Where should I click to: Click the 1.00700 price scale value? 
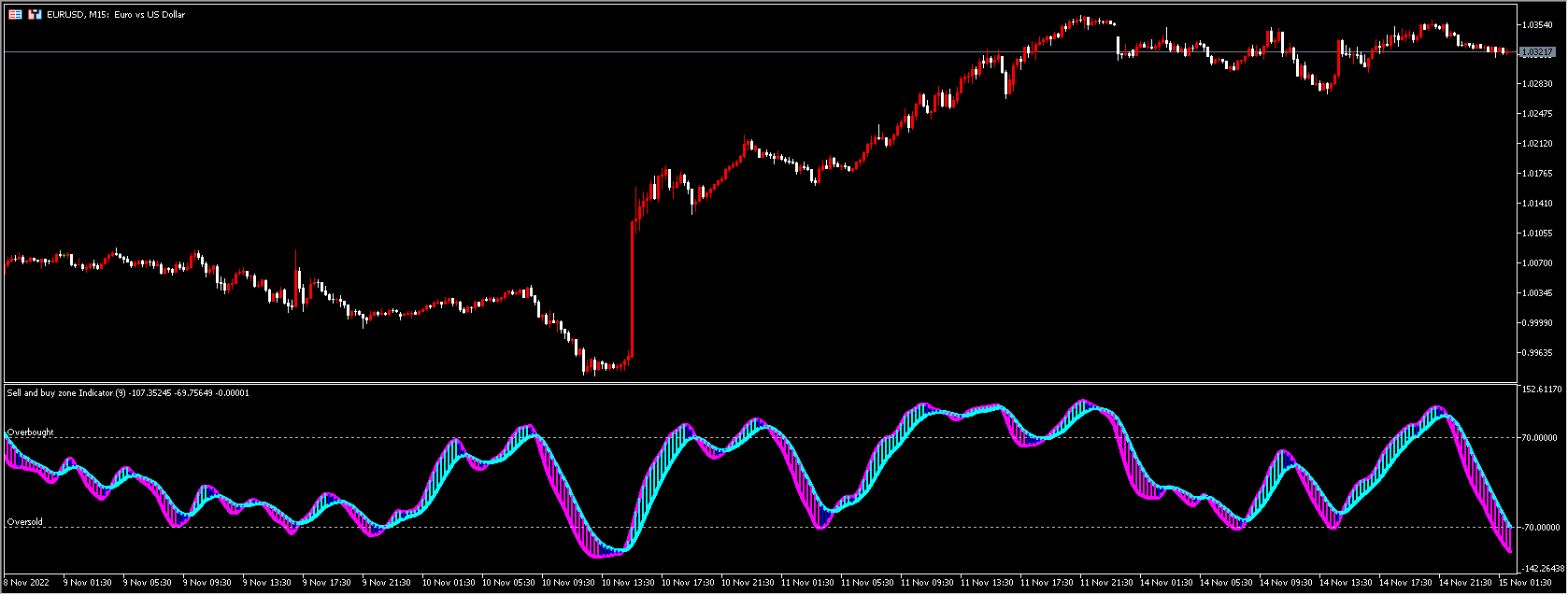(1537, 263)
